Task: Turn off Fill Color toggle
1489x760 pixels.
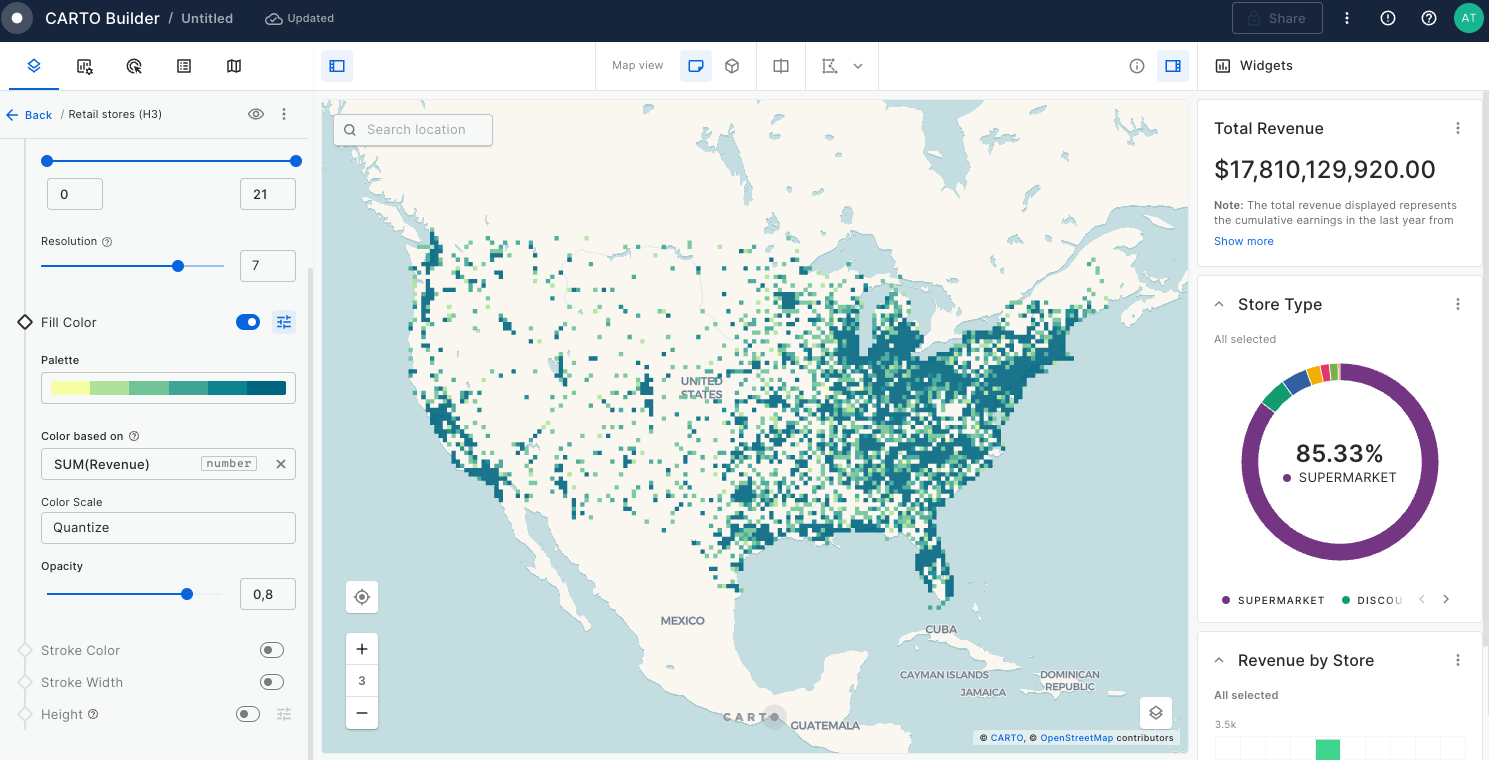Action: point(248,322)
